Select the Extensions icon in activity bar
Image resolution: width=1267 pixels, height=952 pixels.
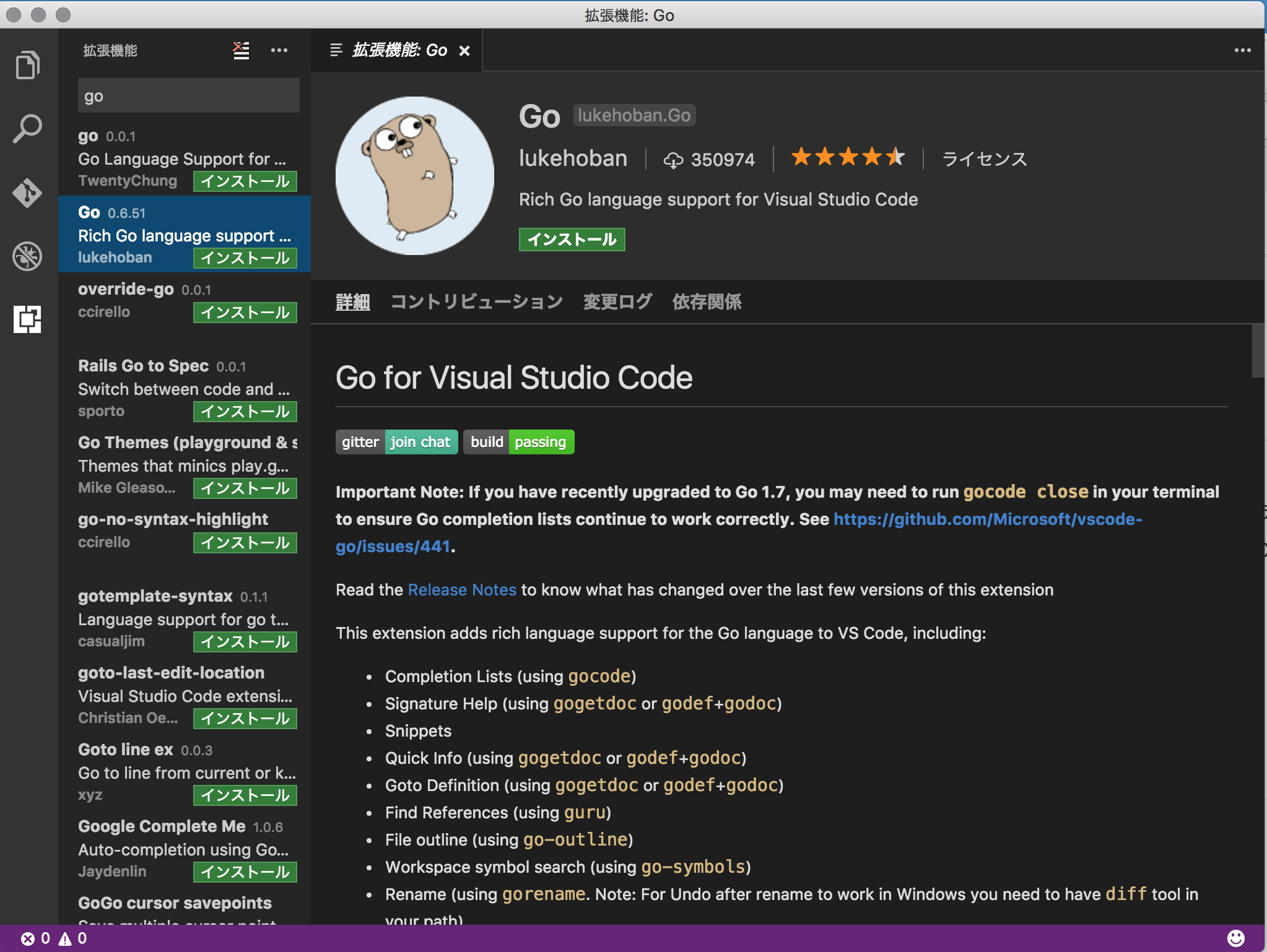tap(27, 319)
